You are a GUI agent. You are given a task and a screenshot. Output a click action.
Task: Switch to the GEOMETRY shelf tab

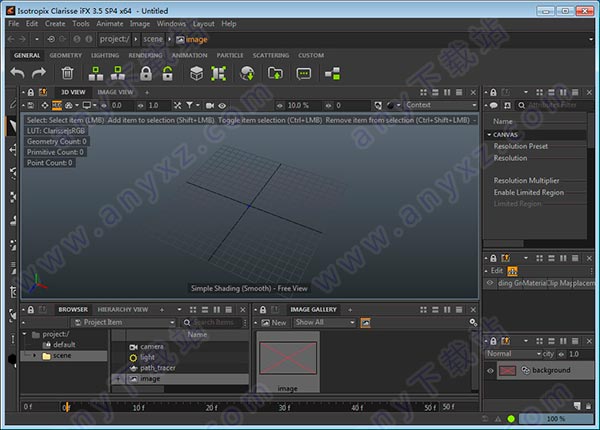65,55
